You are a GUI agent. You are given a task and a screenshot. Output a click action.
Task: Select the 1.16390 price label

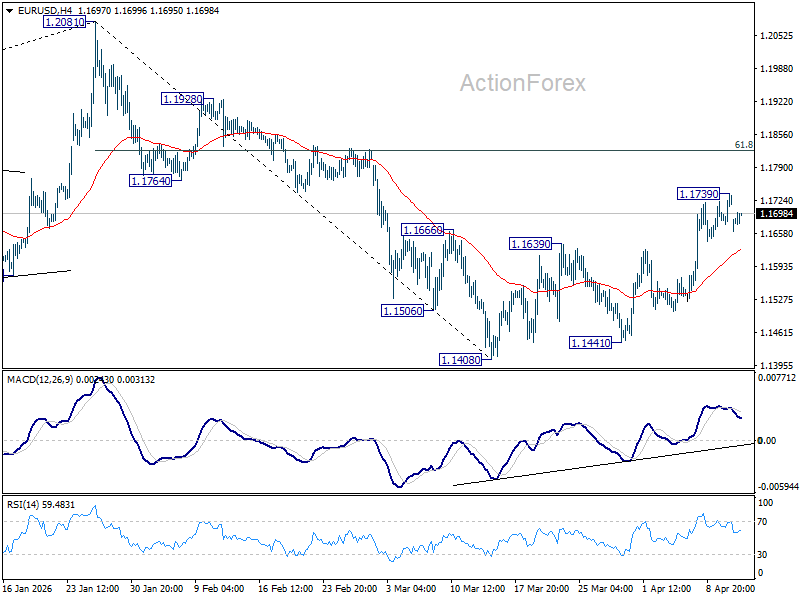tap(531, 244)
